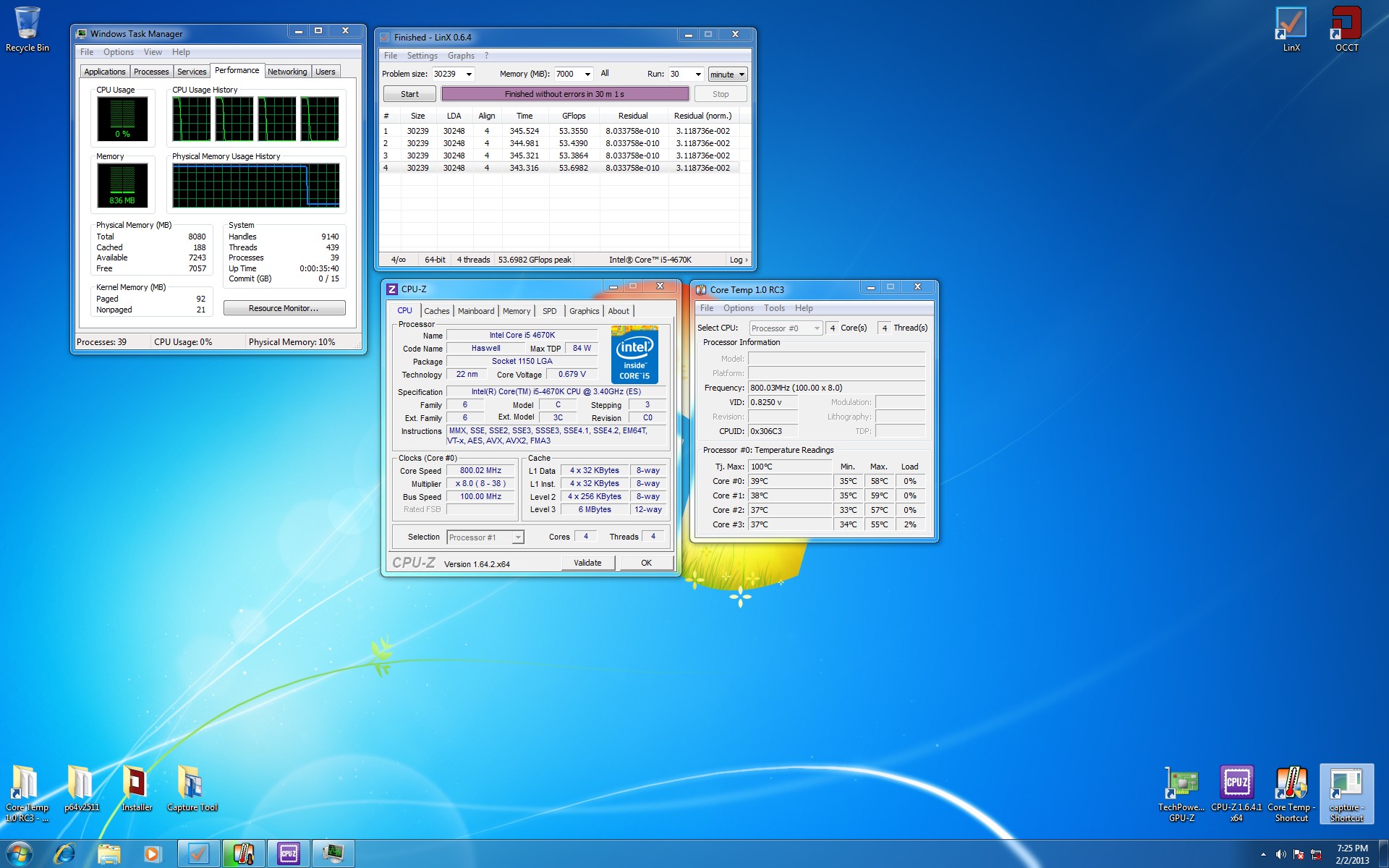The width and height of the screenshot is (1389, 868).
Task: Open the Core Temp Shortcut desktop icon
Action: pos(1291,790)
